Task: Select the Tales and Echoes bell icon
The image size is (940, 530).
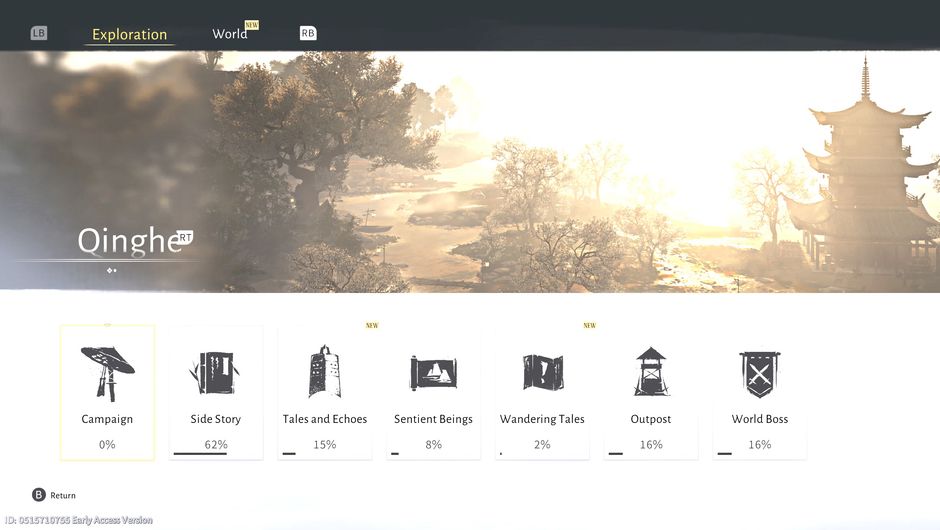Action: pyautogui.click(x=324, y=372)
